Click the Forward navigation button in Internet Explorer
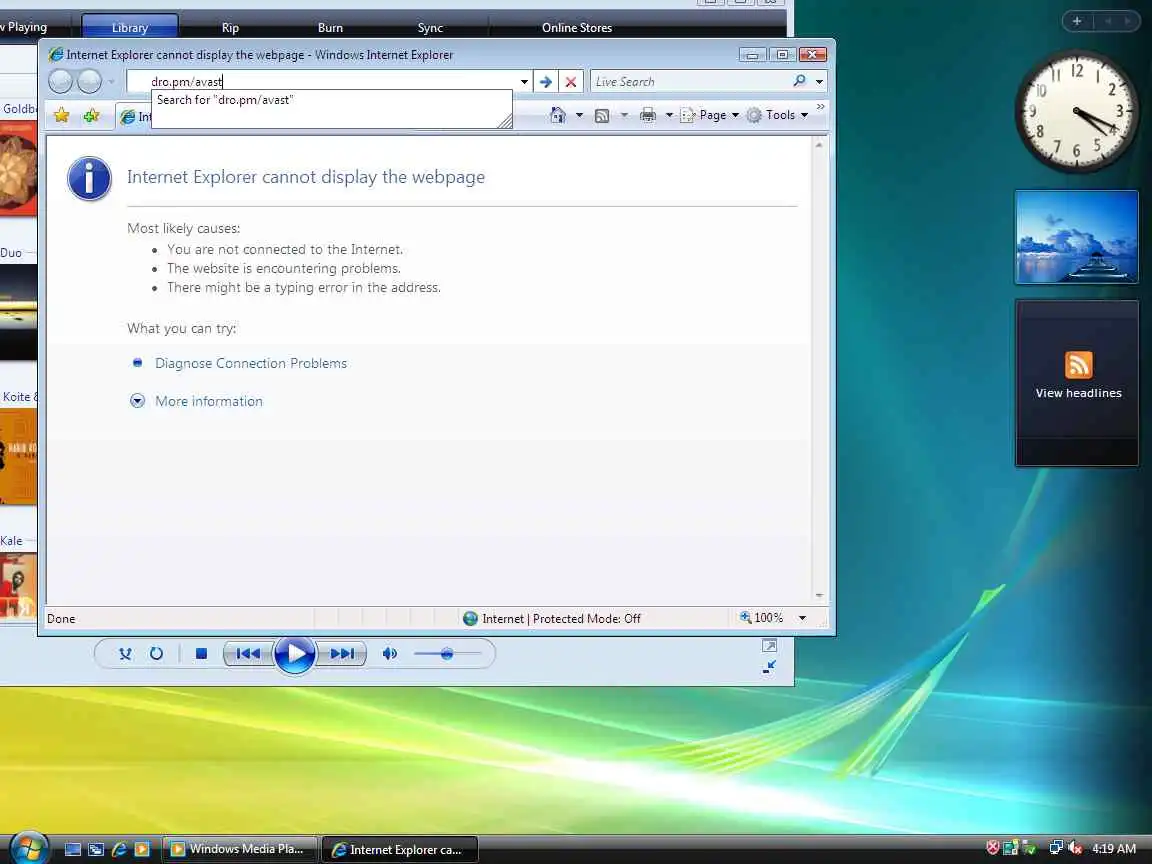This screenshot has height=864, width=1152. (90, 82)
